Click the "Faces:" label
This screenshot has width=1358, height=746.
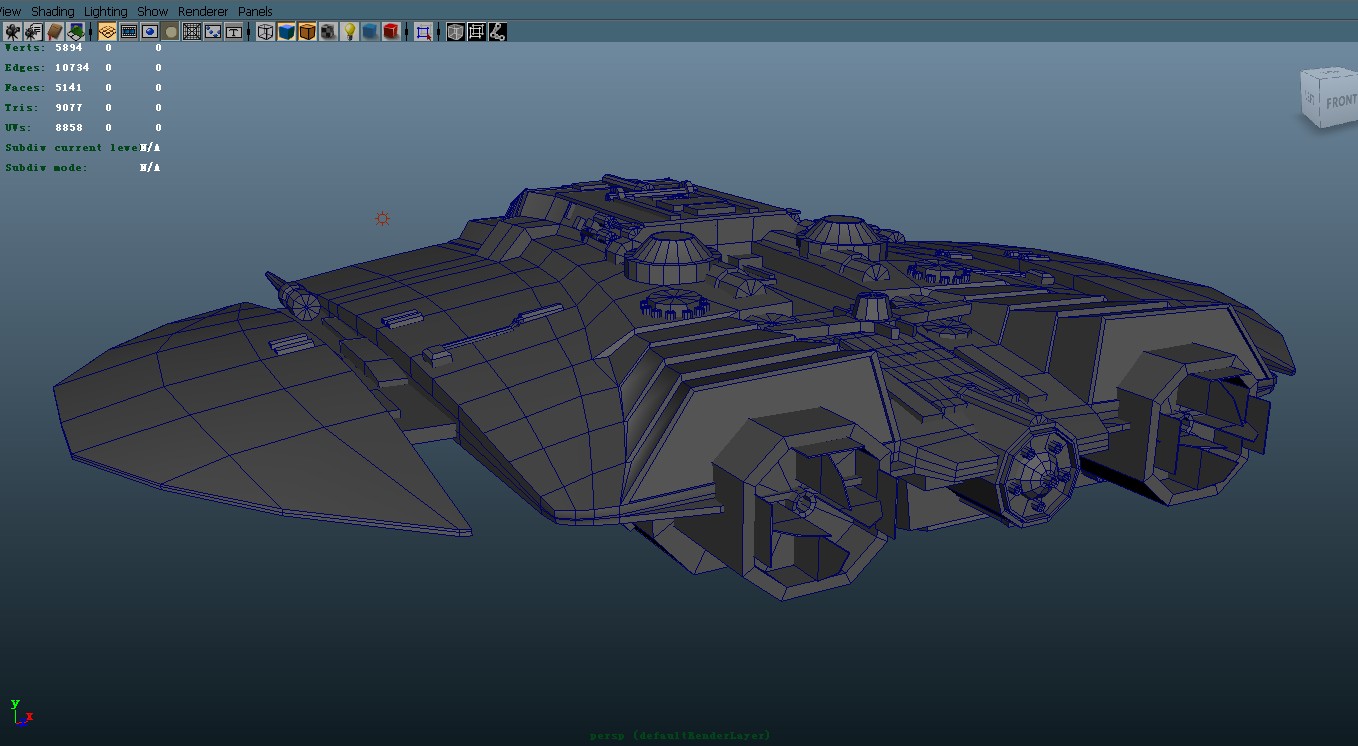pyautogui.click(x=24, y=88)
